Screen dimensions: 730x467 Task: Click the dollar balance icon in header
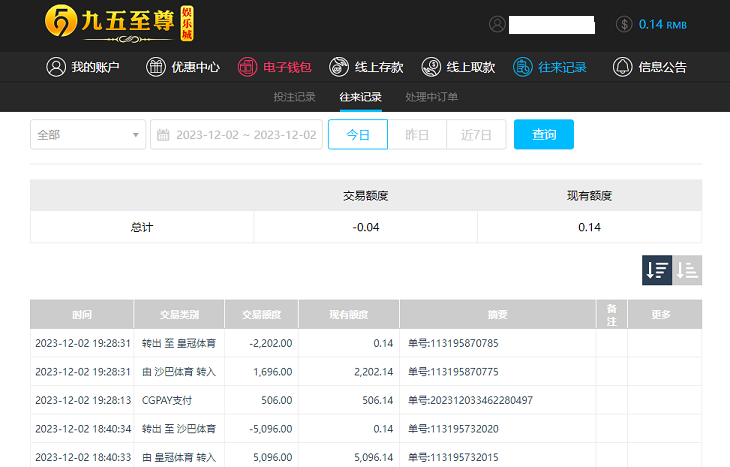[624, 24]
